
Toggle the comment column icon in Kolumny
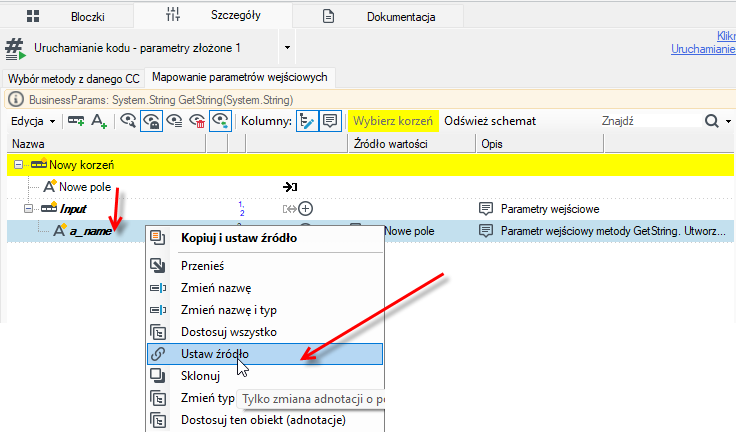pos(330,121)
